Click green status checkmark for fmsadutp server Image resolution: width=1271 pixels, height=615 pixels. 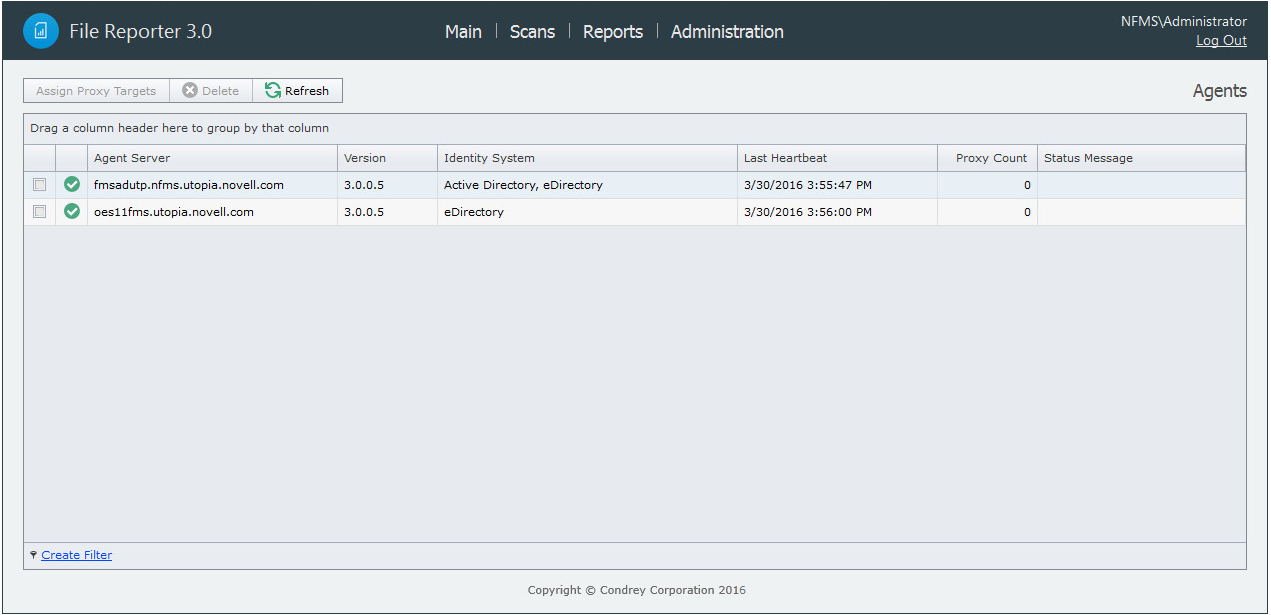click(x=72, y=185)
